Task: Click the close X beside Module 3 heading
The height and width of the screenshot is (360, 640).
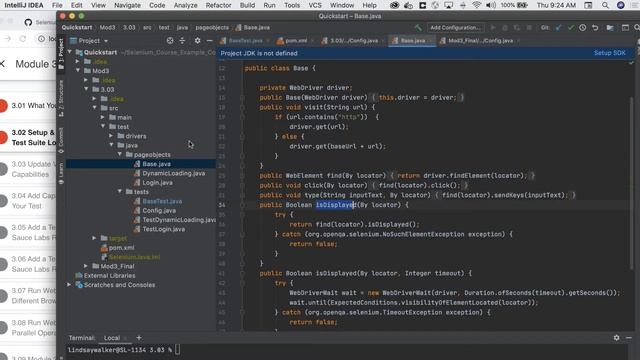Action: coord(2,64)
